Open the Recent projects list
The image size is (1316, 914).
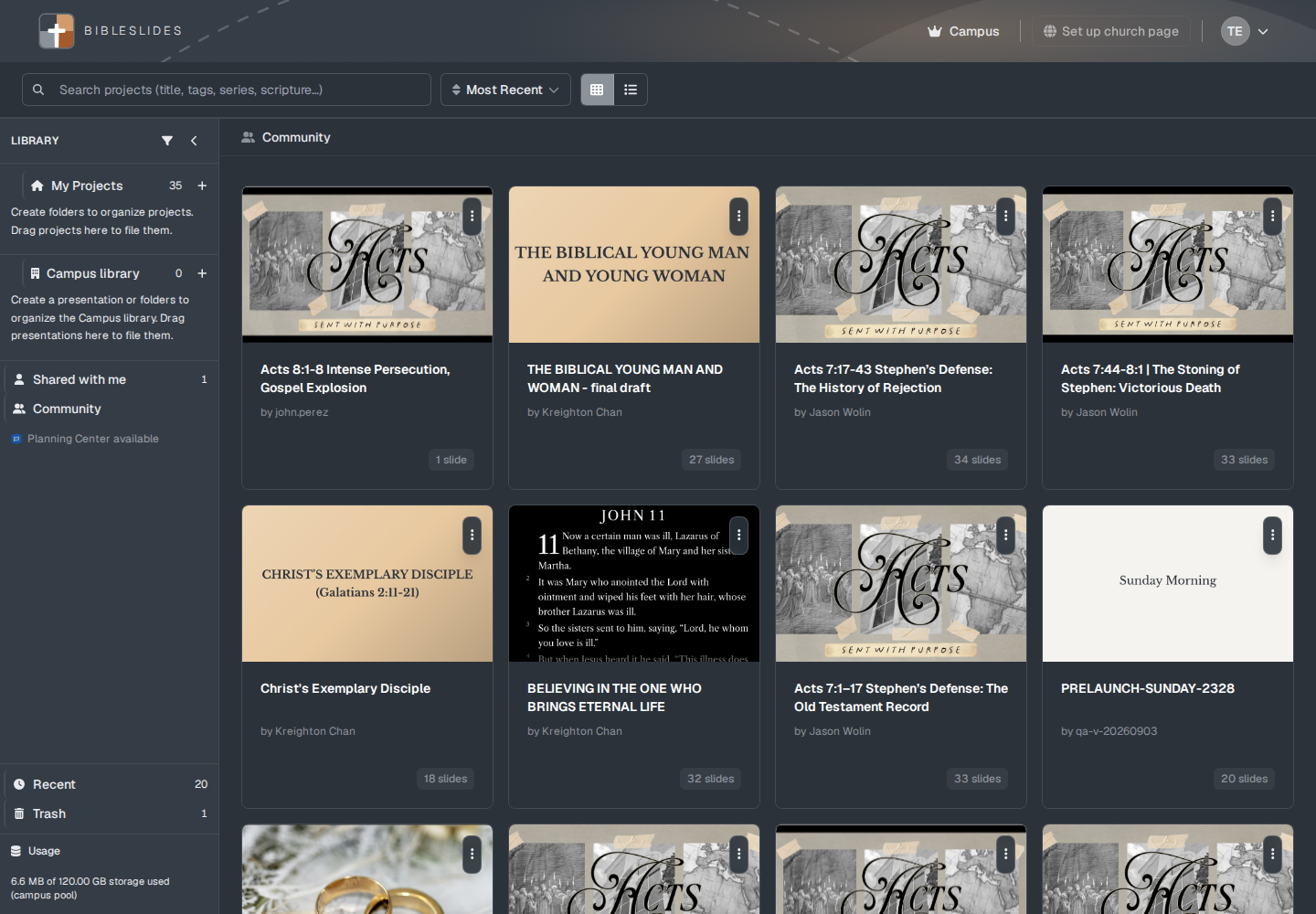[110, 784]
